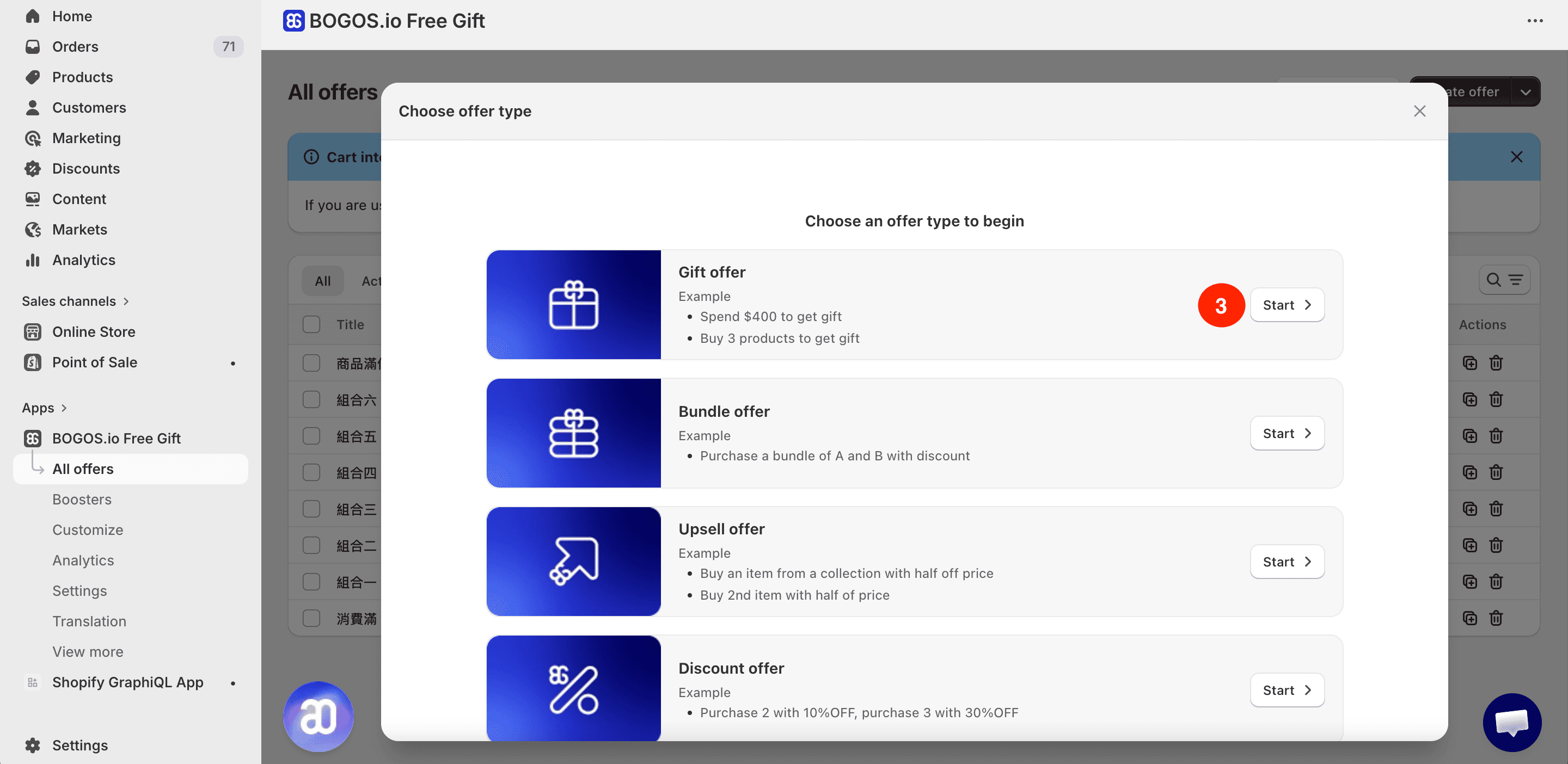Screen dimensions: 1568x764
Task: Click the search and filter icon
Action: click(1504, 280)
